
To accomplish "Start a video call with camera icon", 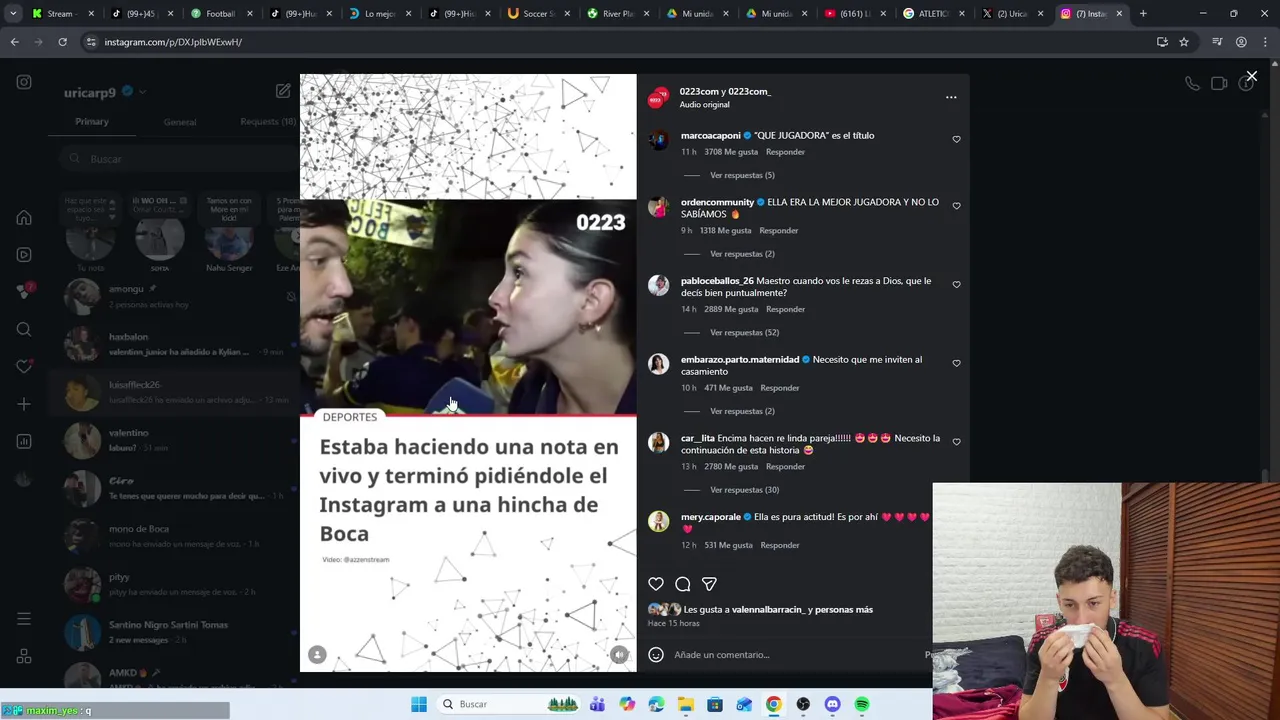I will point(1219,84).
